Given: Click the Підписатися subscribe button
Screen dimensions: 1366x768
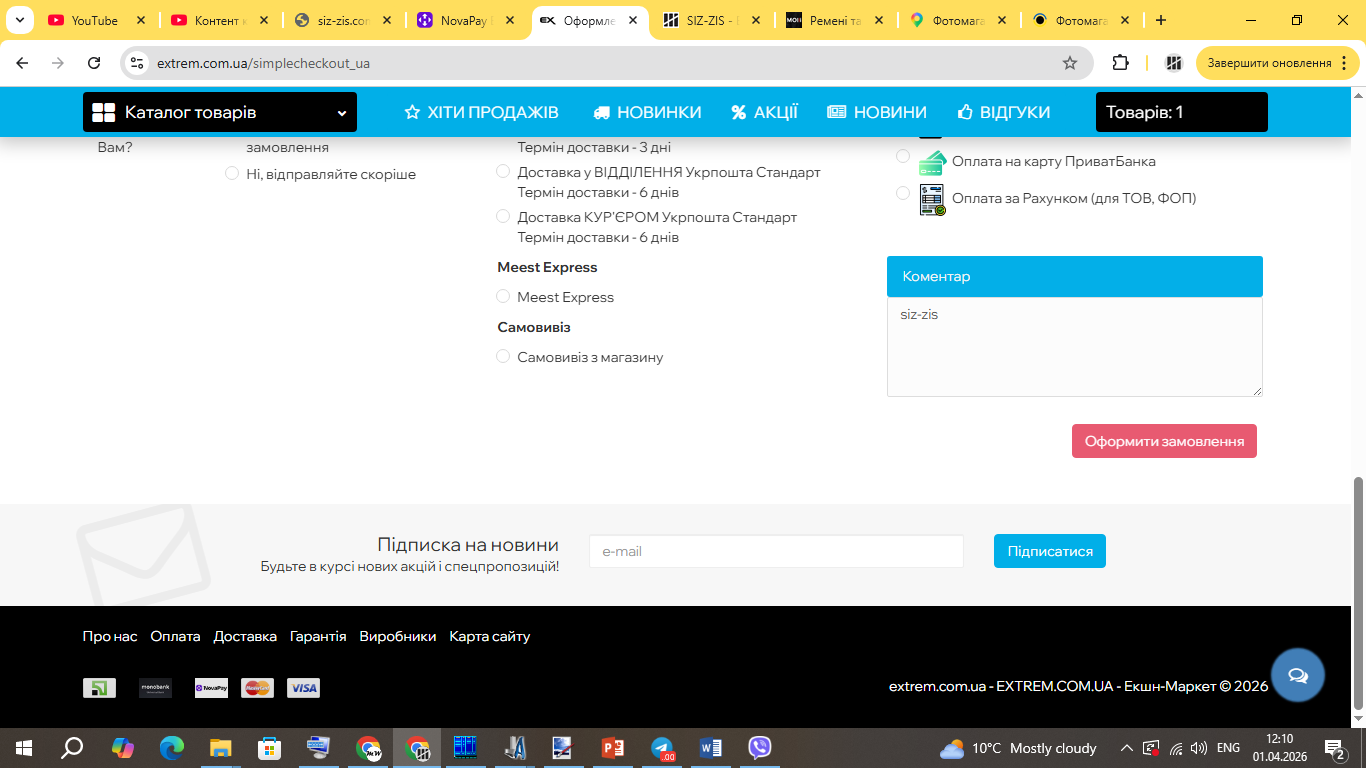Looking at the screenshot, I should click(x=1049, y=551).
